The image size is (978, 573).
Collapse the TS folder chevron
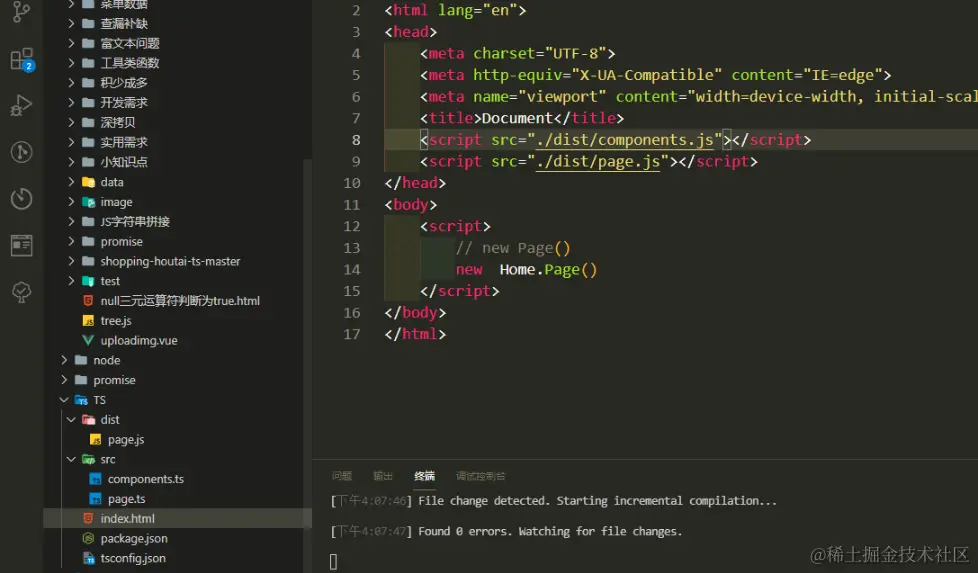64,400
